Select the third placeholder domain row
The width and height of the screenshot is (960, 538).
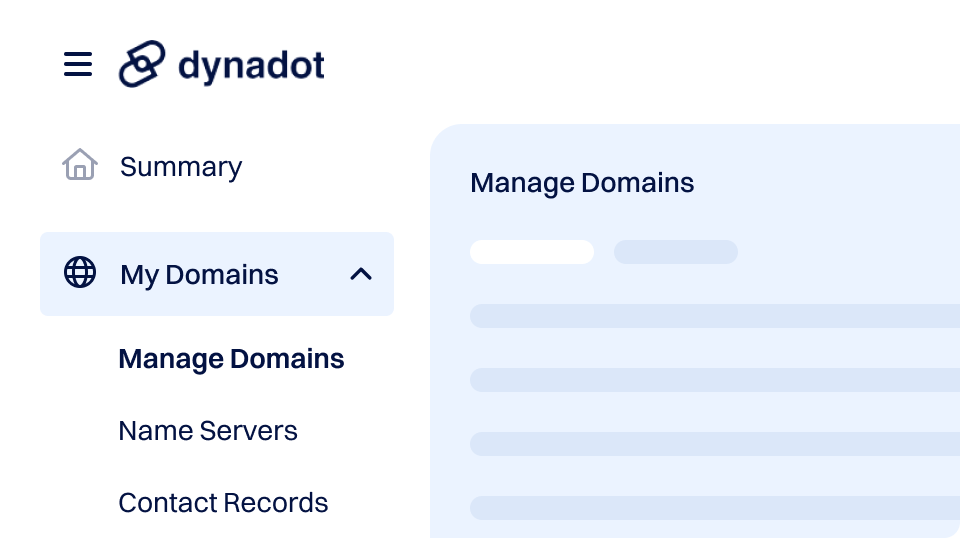(x=714, y=444)
